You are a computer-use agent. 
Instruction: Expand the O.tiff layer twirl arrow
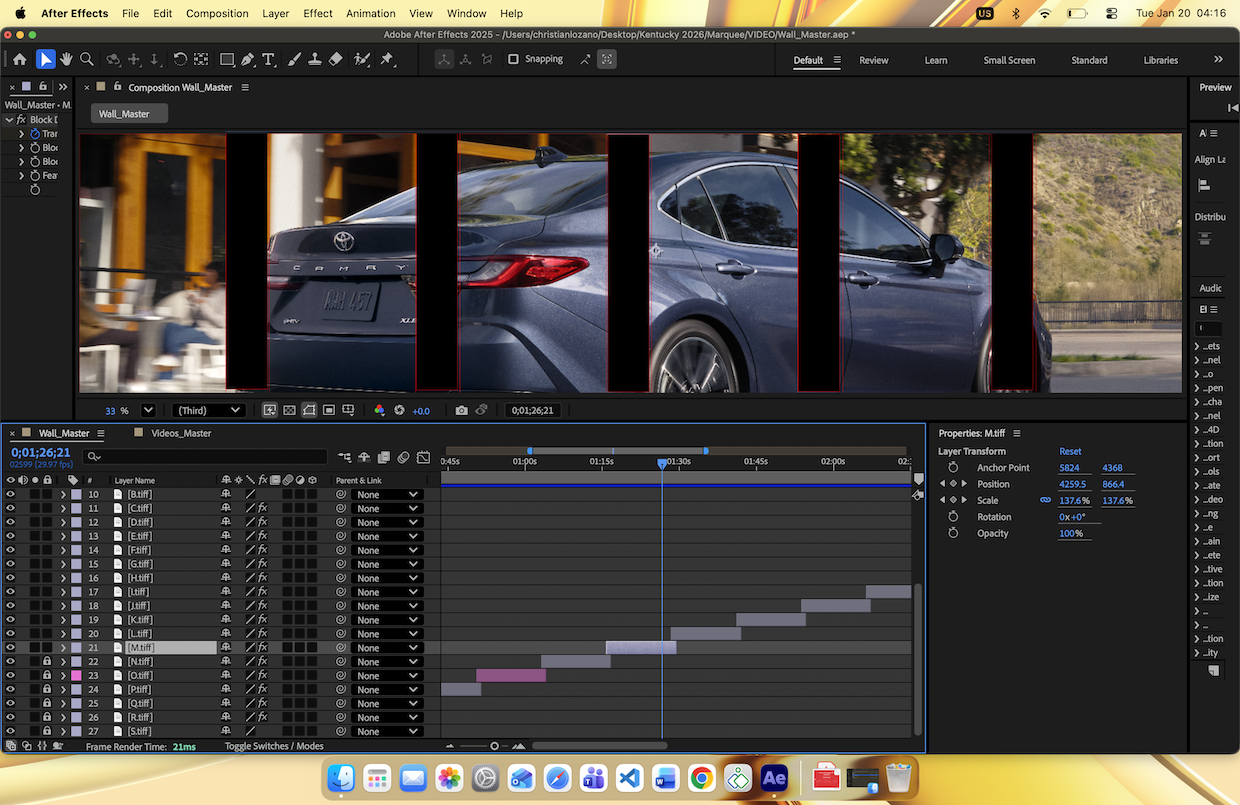coord(63,676)
